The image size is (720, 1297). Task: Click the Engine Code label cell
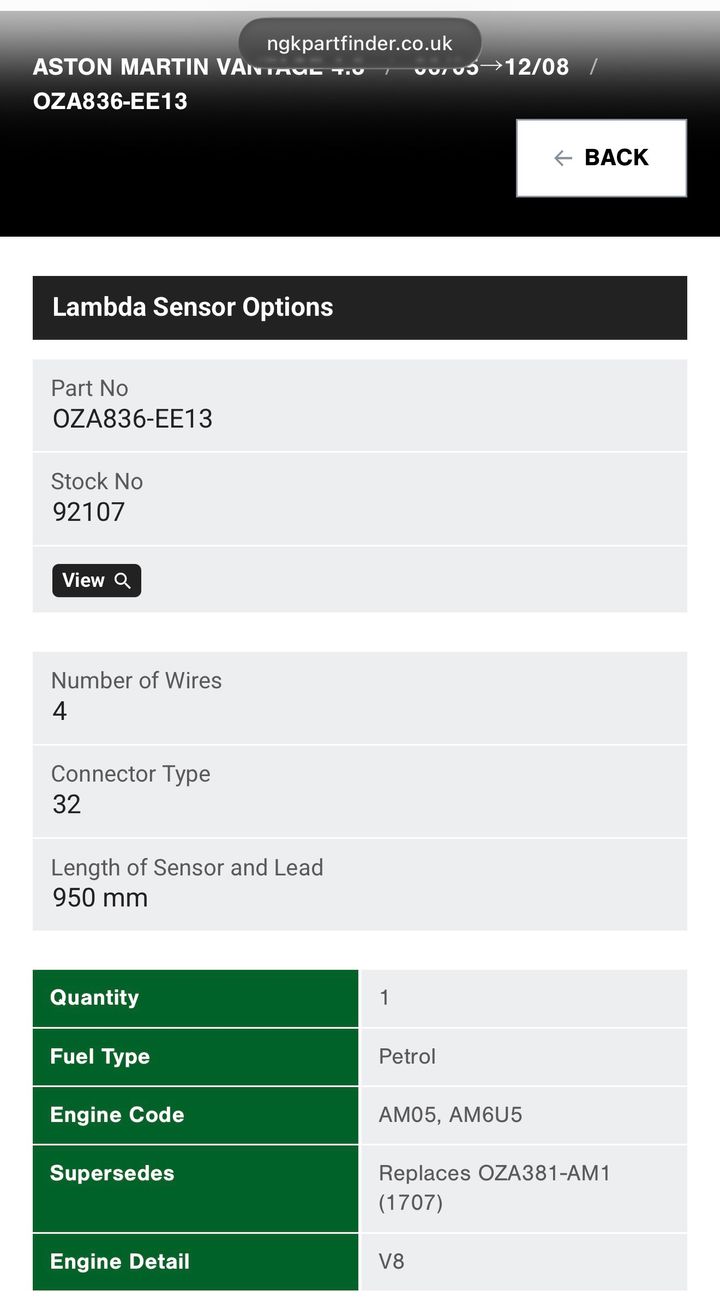point(195,1115)
